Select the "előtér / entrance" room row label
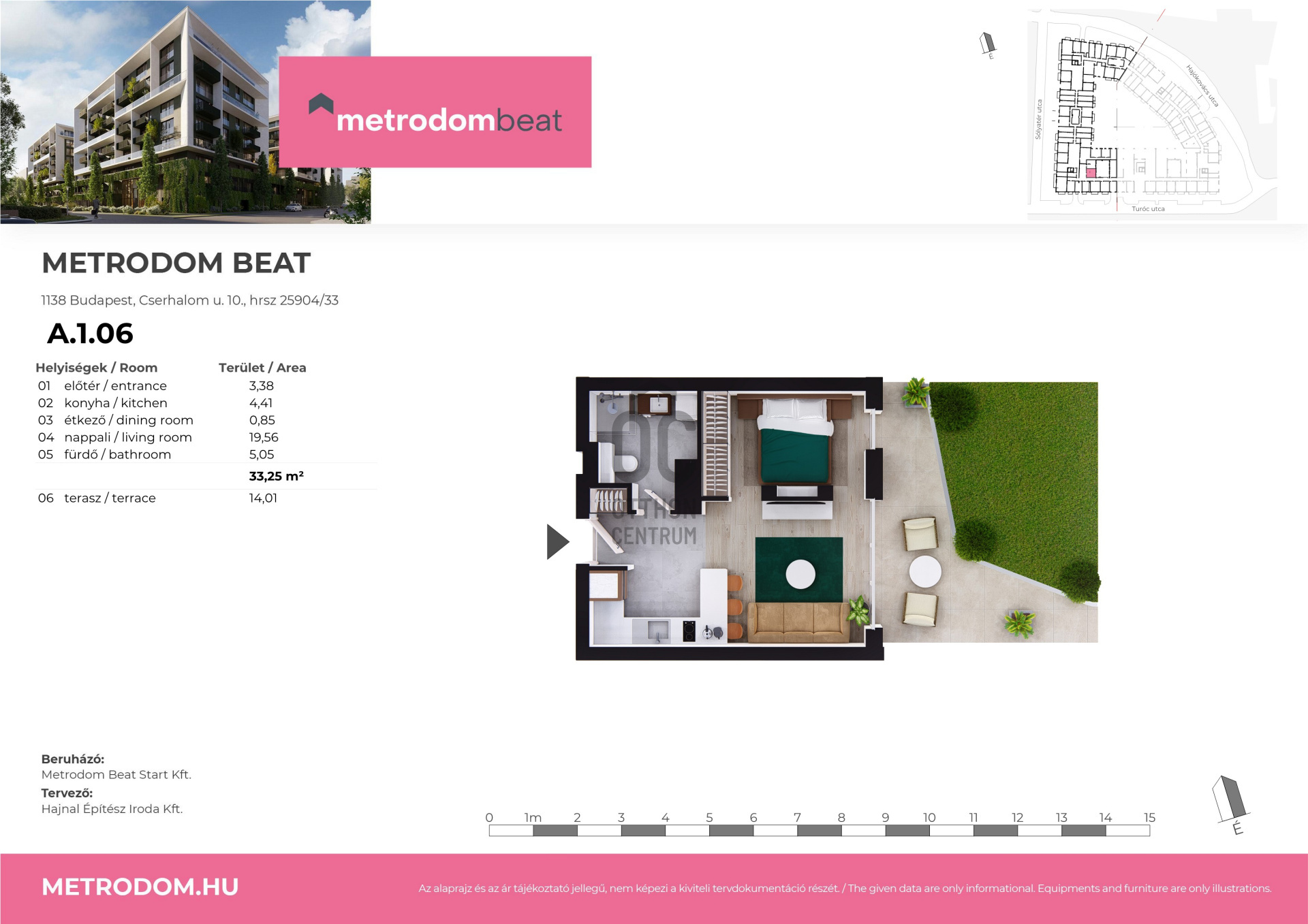Viewport: 1308px width, 924px height. coord(115,386)
